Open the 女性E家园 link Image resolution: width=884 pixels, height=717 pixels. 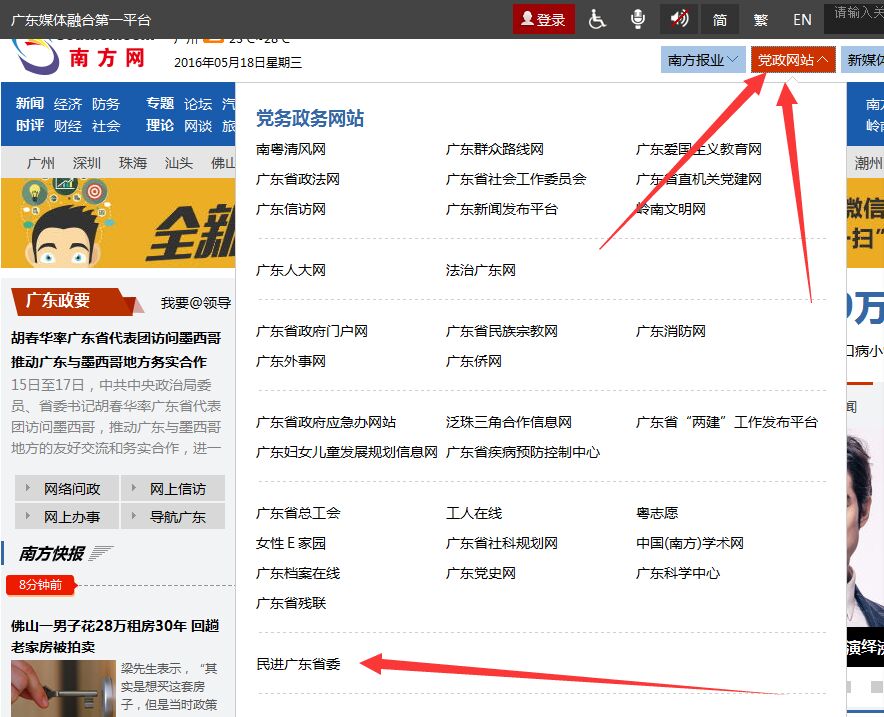(x=291, y=543)
